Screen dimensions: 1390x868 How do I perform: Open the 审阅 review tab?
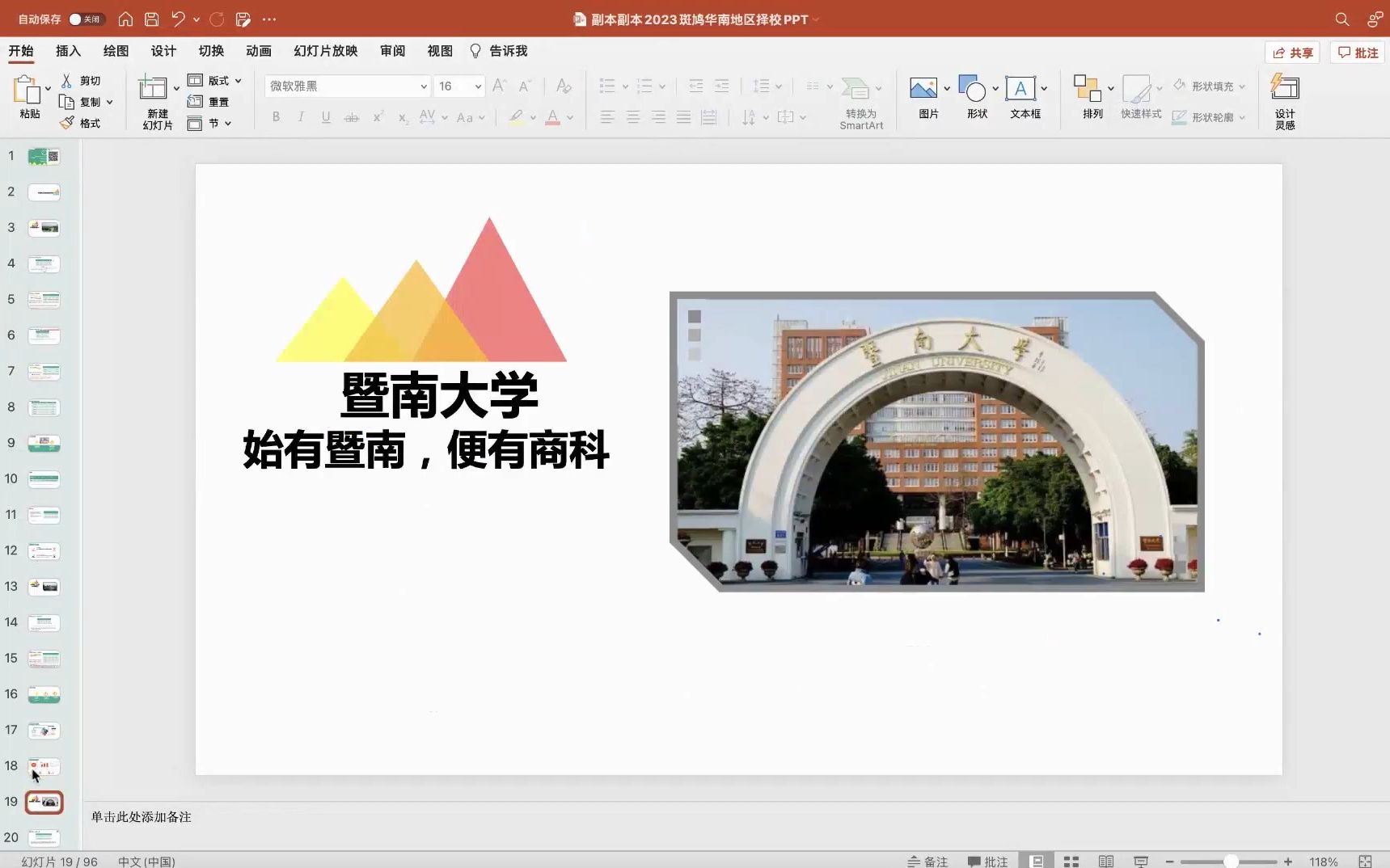[393, 51]
